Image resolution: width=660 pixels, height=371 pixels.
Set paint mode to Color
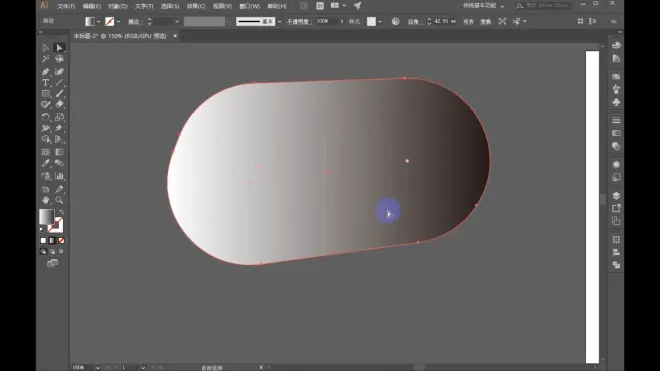pyautogui.click(x=43, y=240)
